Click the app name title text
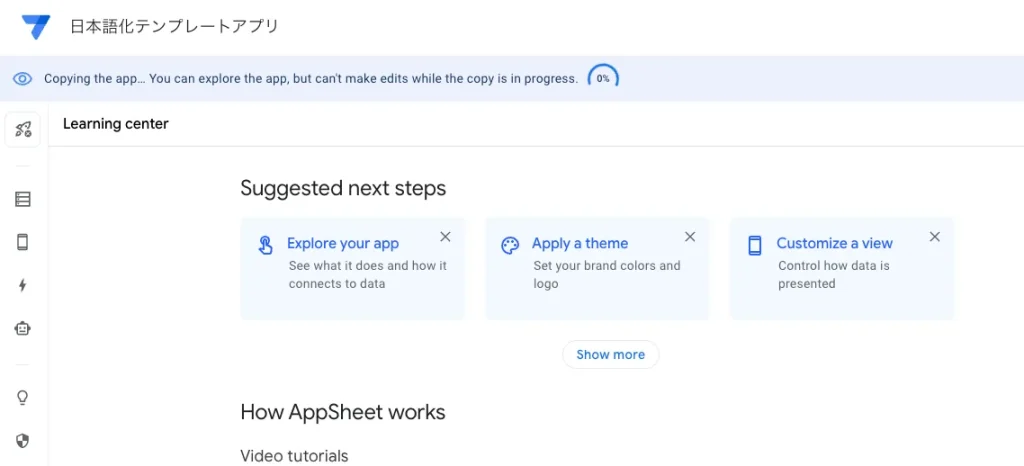Image resolution: width=1024 pixels, height=466 pixels. coord(174,27)
